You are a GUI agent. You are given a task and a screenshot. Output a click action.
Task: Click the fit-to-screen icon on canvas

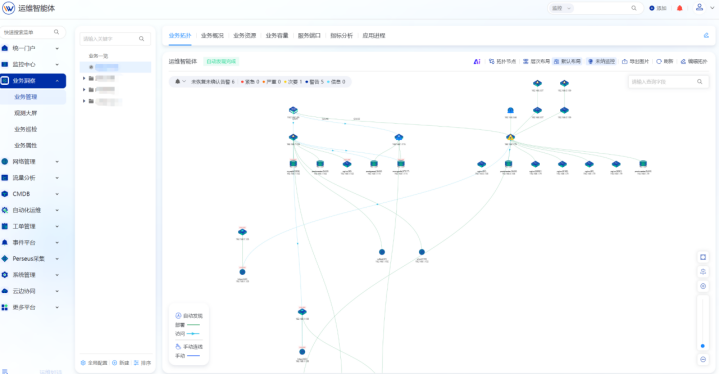[703, 257]
